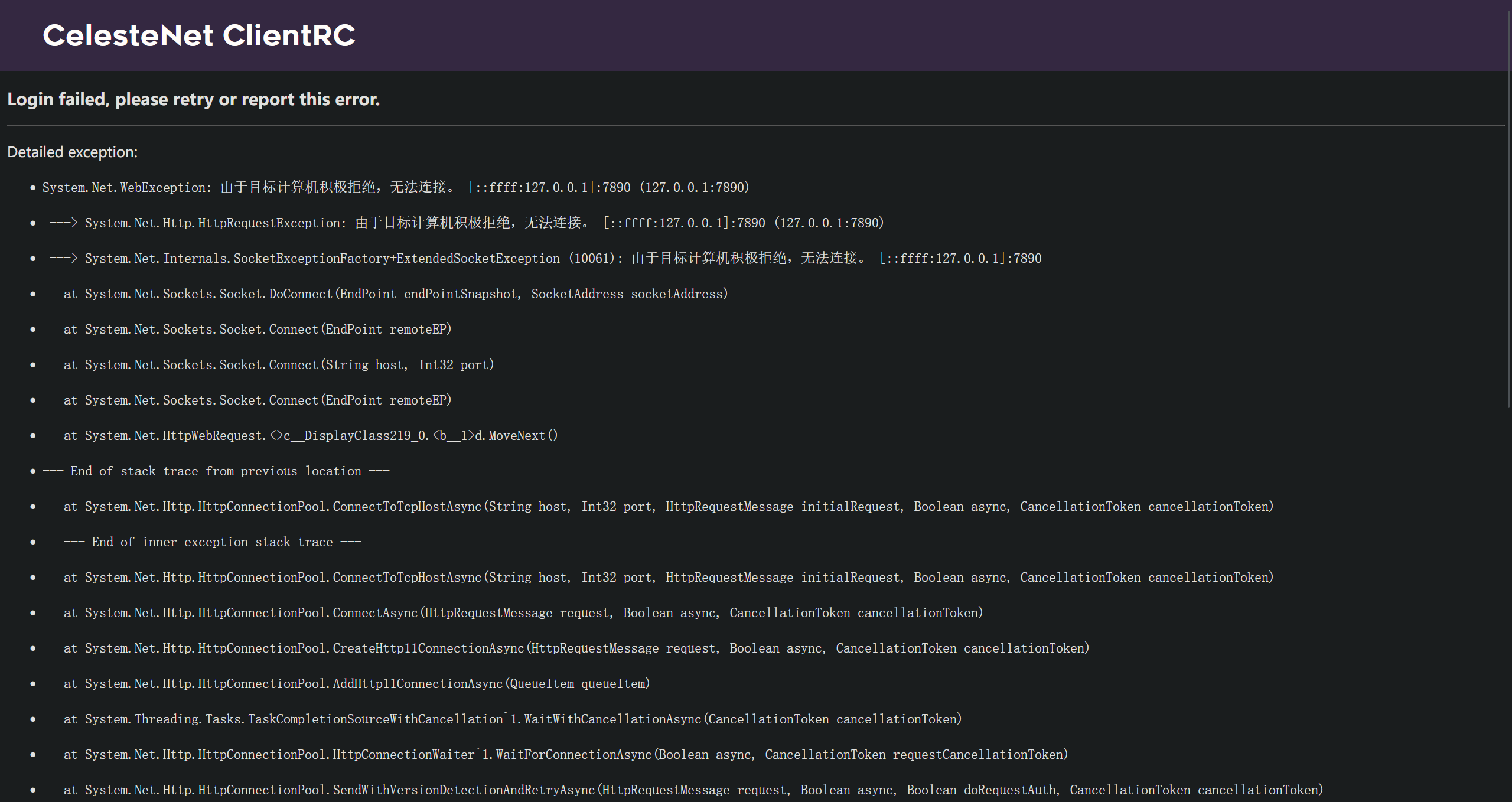The image size is (1512, 802).
Task: Click the CreateHttp11ConnectionAsync stack line
Action: point(576,648)
